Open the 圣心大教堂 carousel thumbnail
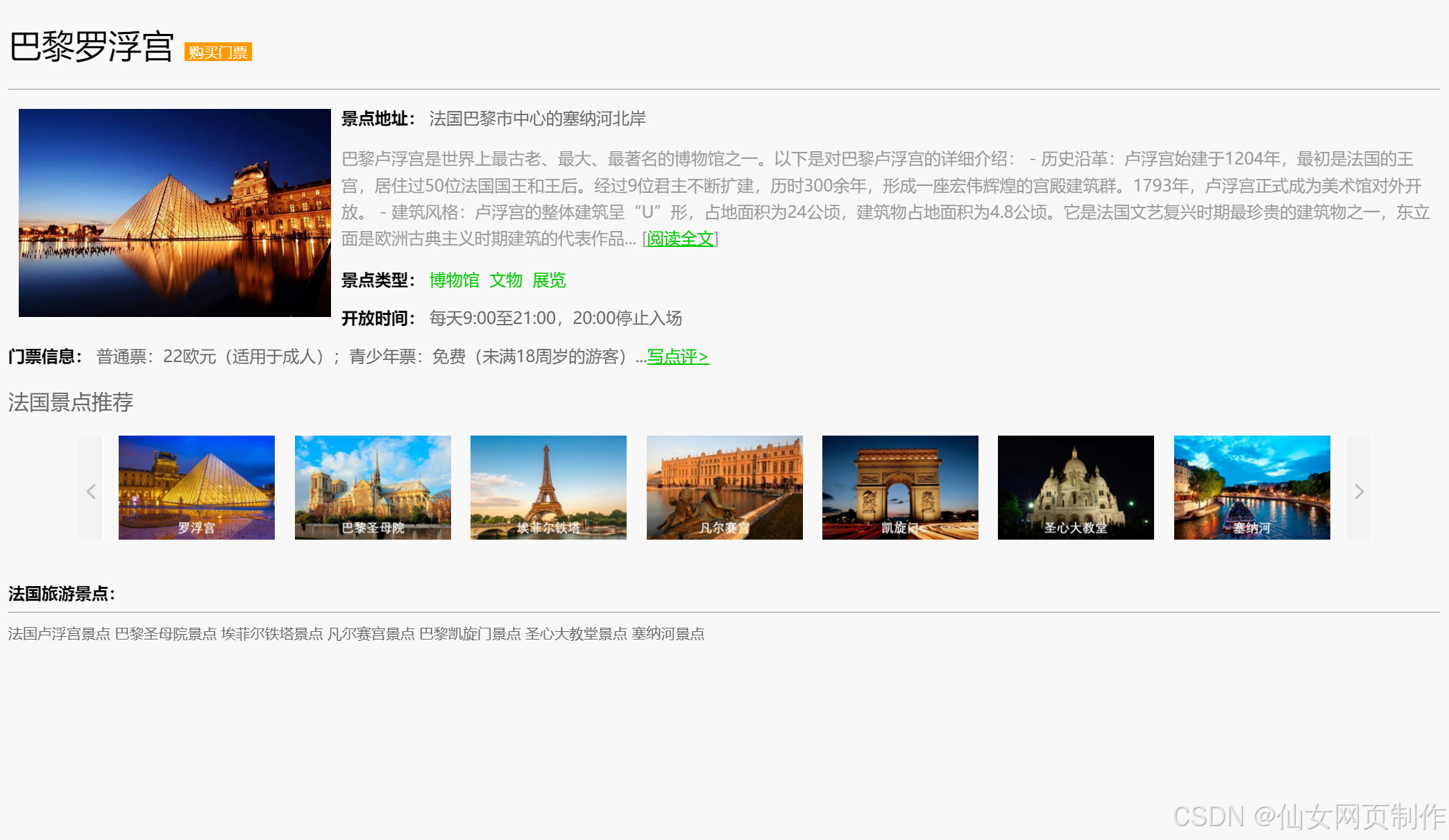Screen dimensions: 1449x840 [1076, 488]
